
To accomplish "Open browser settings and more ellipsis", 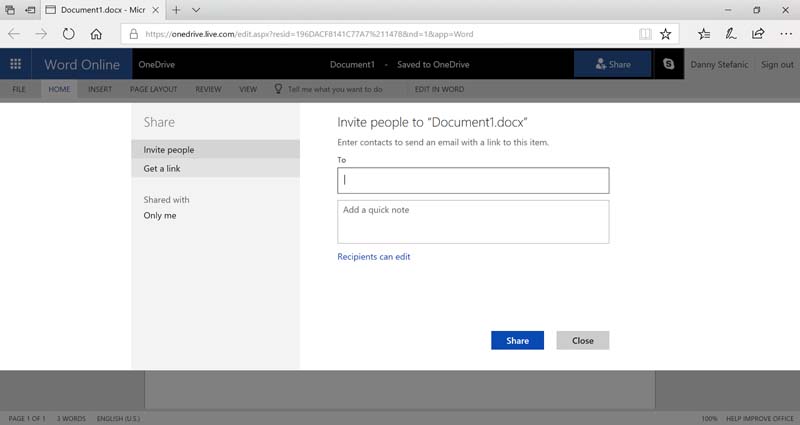I will coord(786,34).
